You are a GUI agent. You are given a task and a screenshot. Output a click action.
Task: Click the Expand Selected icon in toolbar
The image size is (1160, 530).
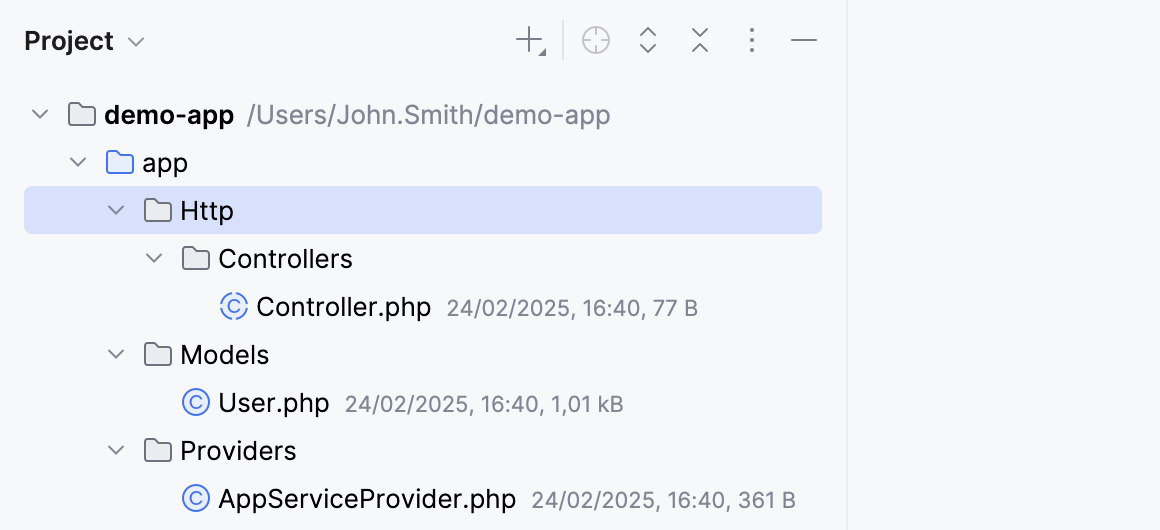pyautogui.click(x=648, y=41)
